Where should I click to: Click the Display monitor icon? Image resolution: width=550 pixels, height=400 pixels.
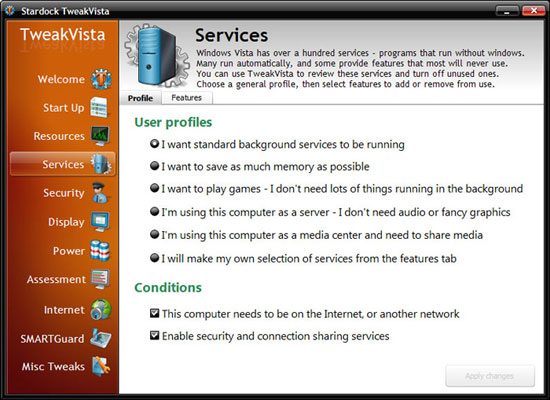click(100, 221)
